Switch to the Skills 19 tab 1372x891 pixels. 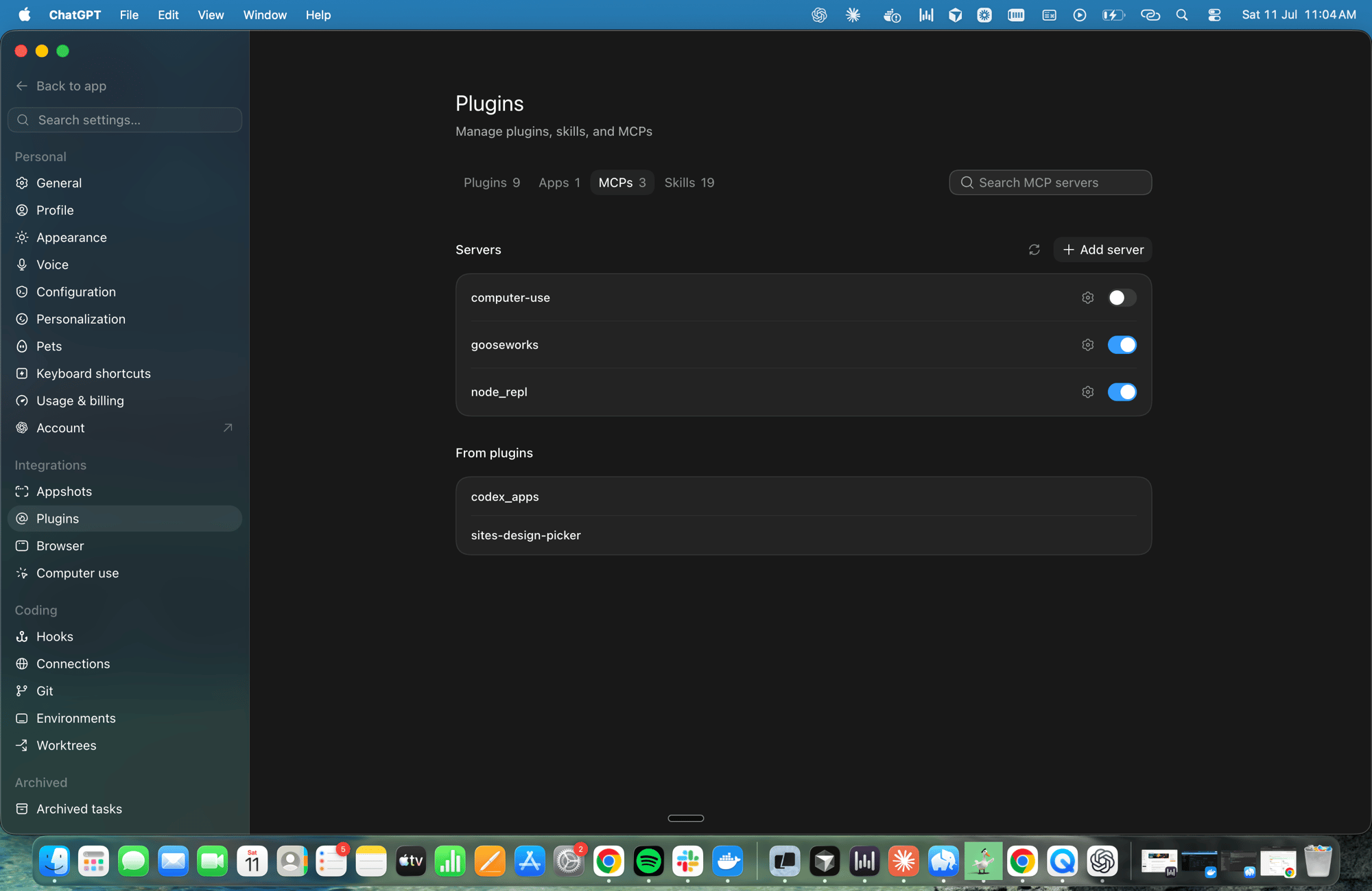(689, 182)
